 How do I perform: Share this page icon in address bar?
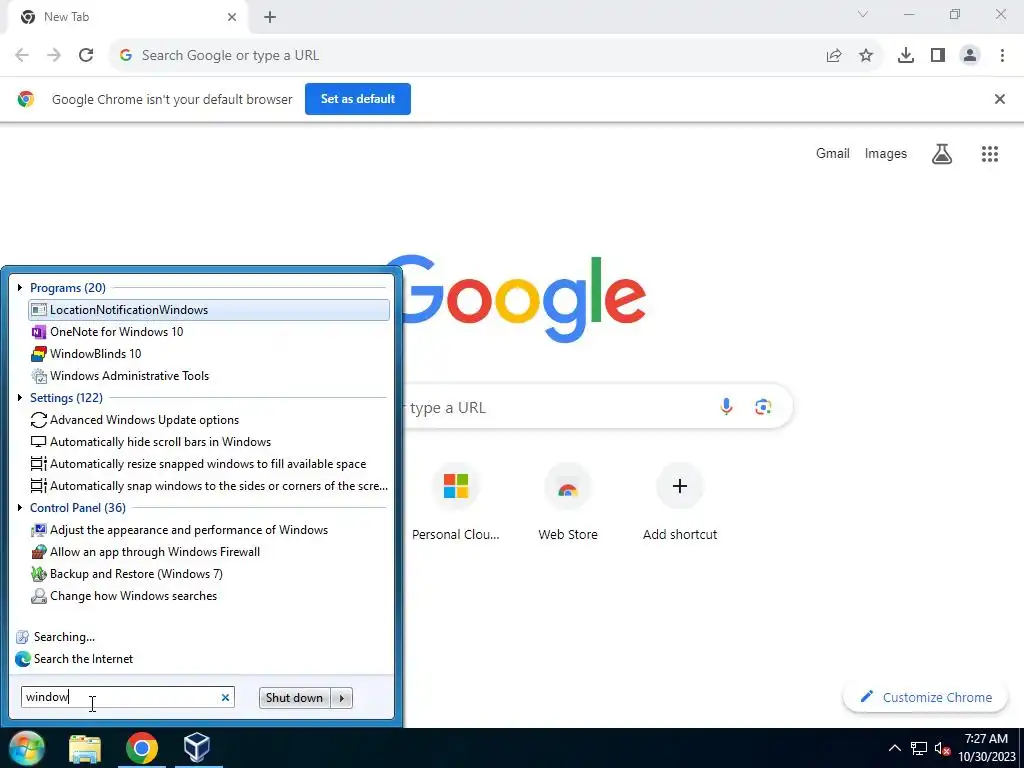coord(834,56)
